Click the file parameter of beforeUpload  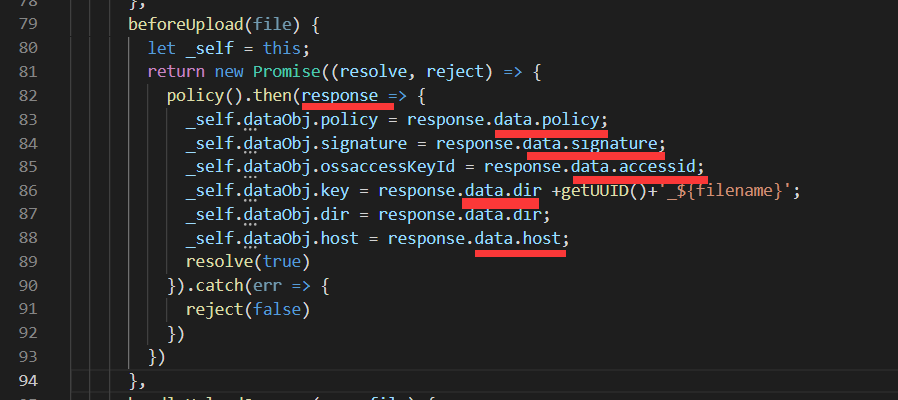pos(272,25)
